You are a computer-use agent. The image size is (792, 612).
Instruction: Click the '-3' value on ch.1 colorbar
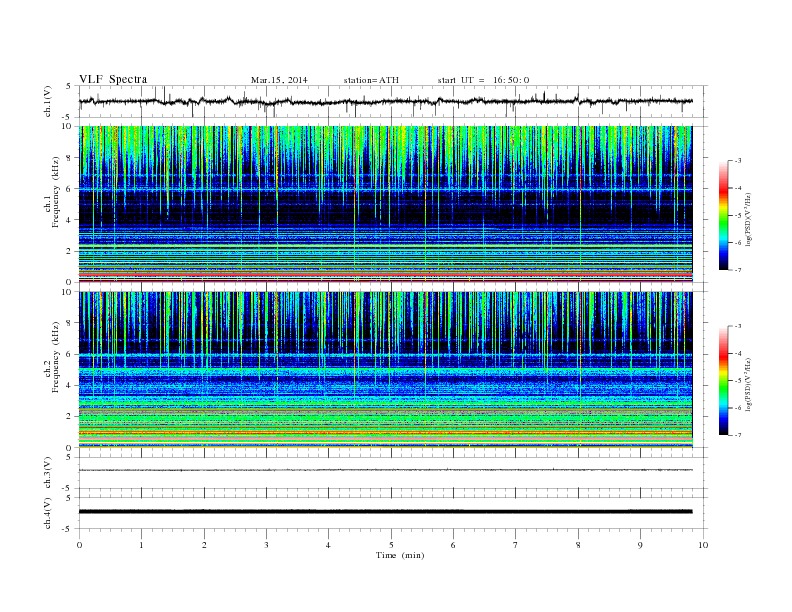click(738, 161)
